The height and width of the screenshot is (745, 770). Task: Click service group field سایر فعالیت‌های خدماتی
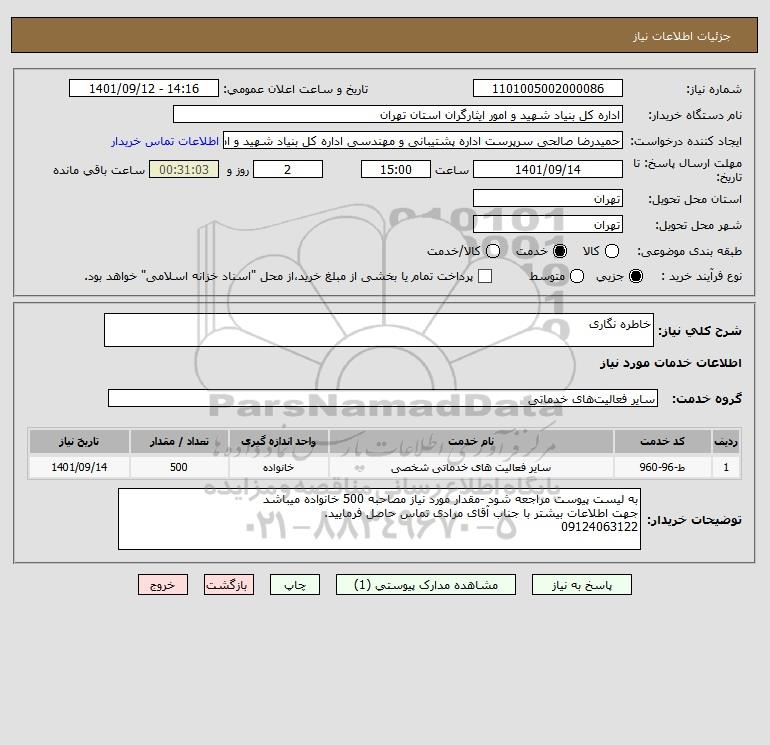coord(383,398)
